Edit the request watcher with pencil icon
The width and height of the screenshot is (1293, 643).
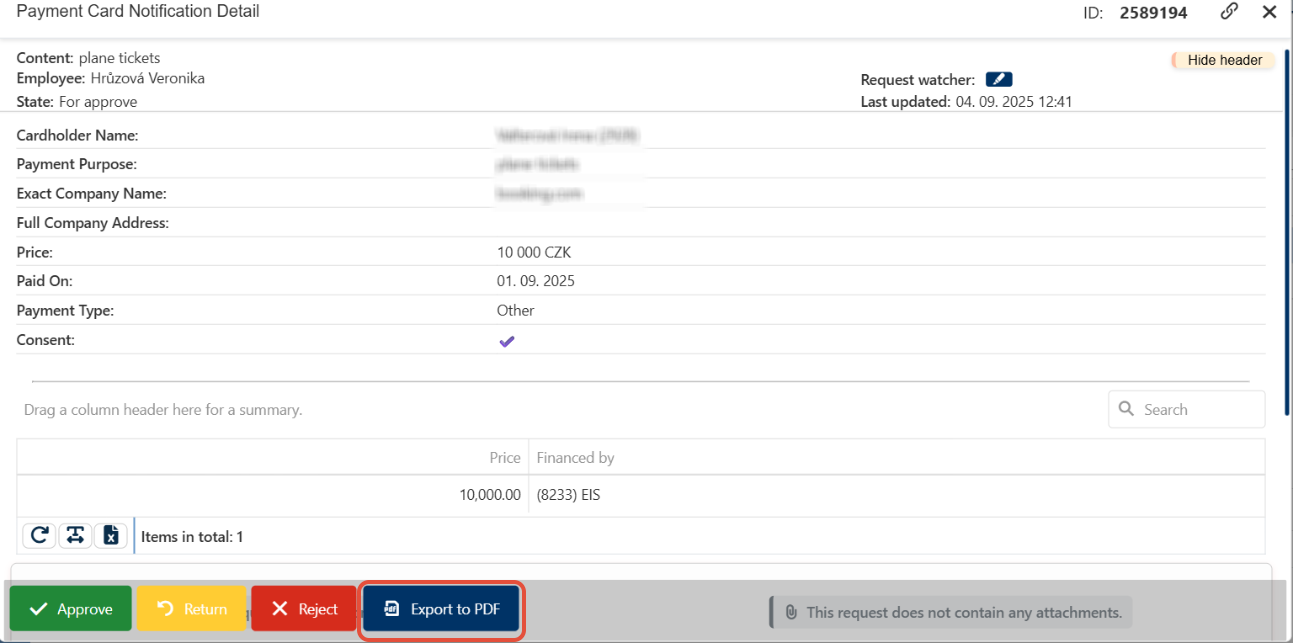pos(999,80)
